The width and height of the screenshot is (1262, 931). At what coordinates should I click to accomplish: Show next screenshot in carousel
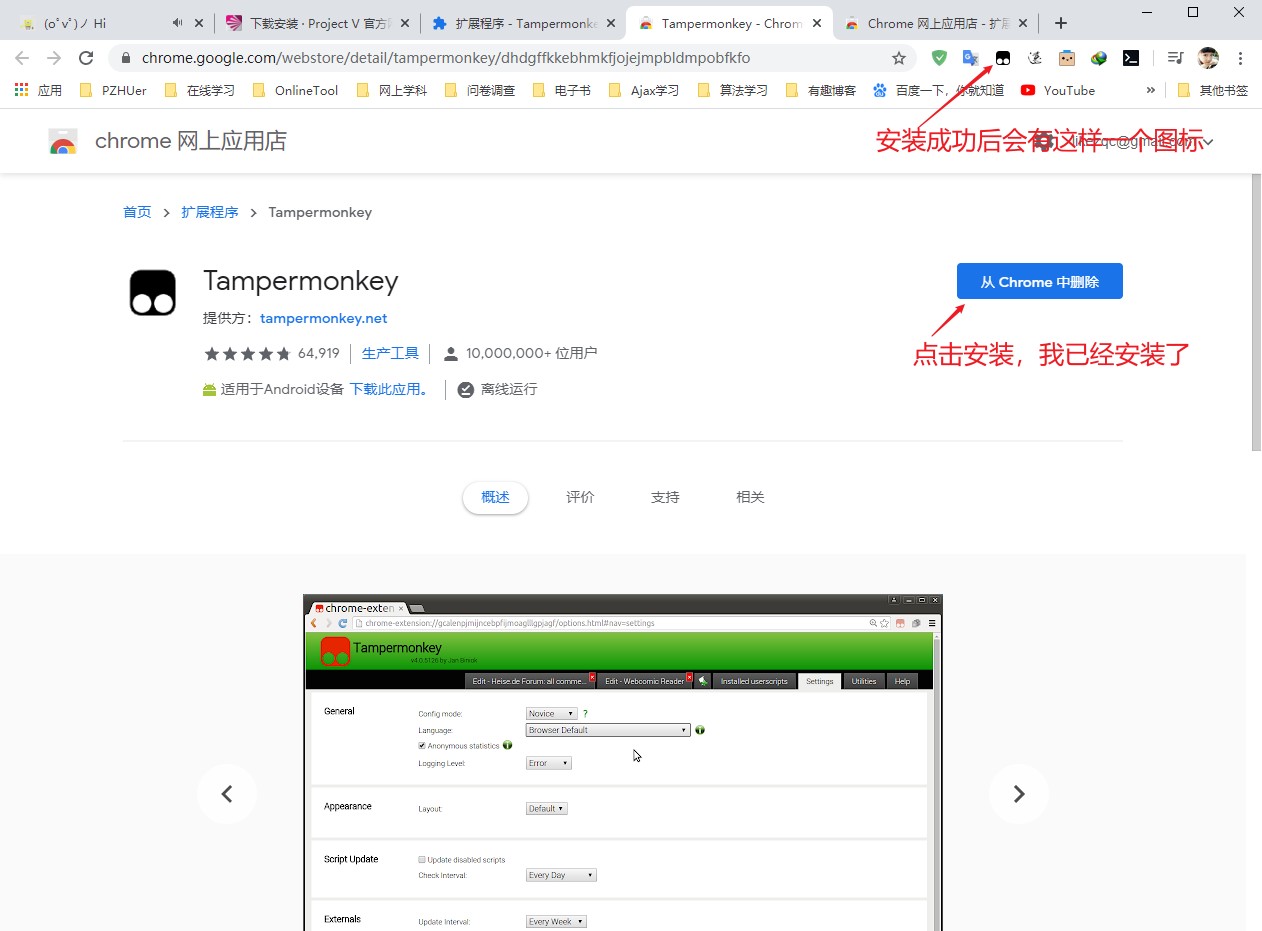(1019, 794)
